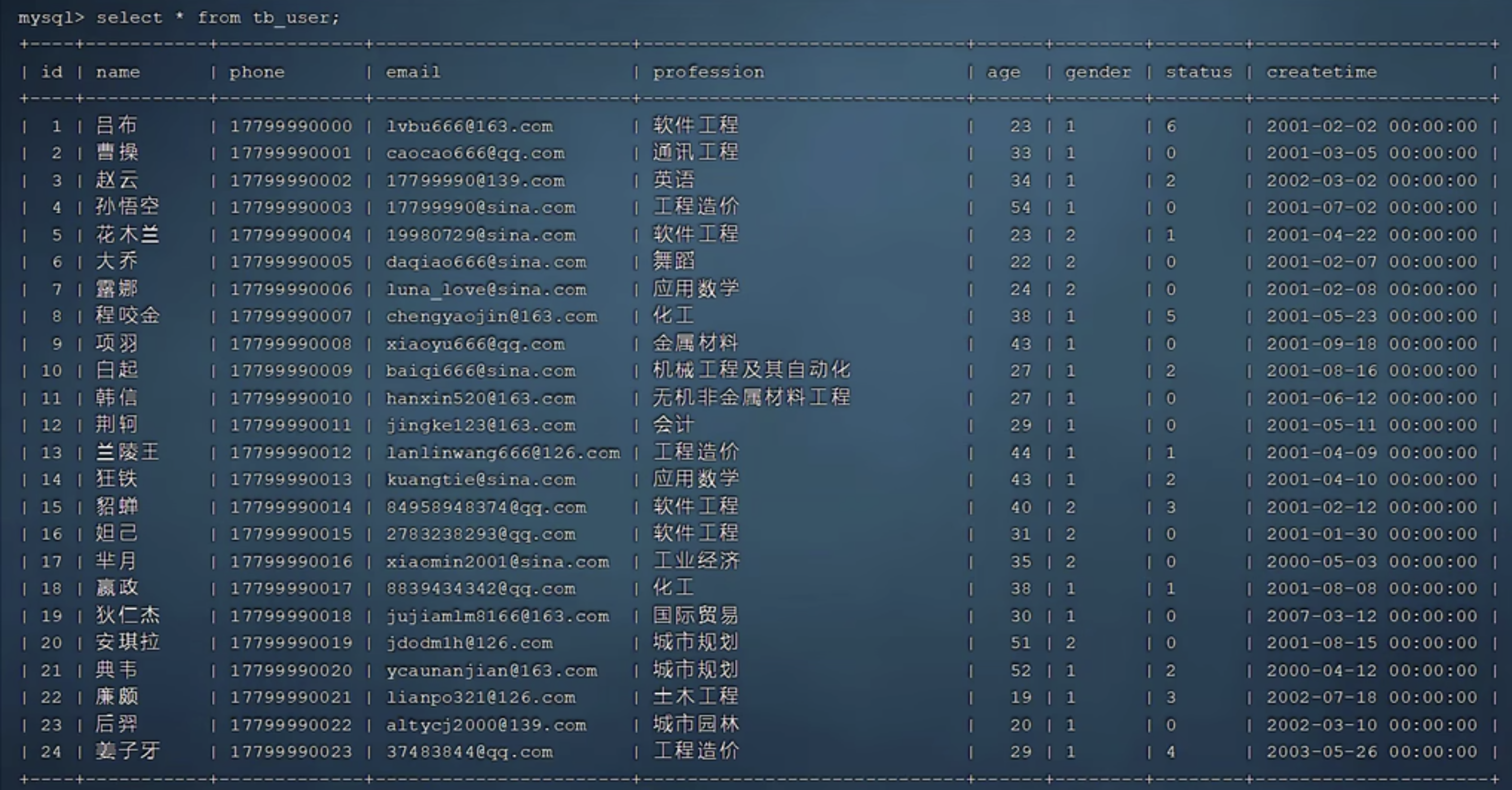Click the email chengyaojin@163.com
This screenshot has height=790, width=1512.
tap(491, 317)
